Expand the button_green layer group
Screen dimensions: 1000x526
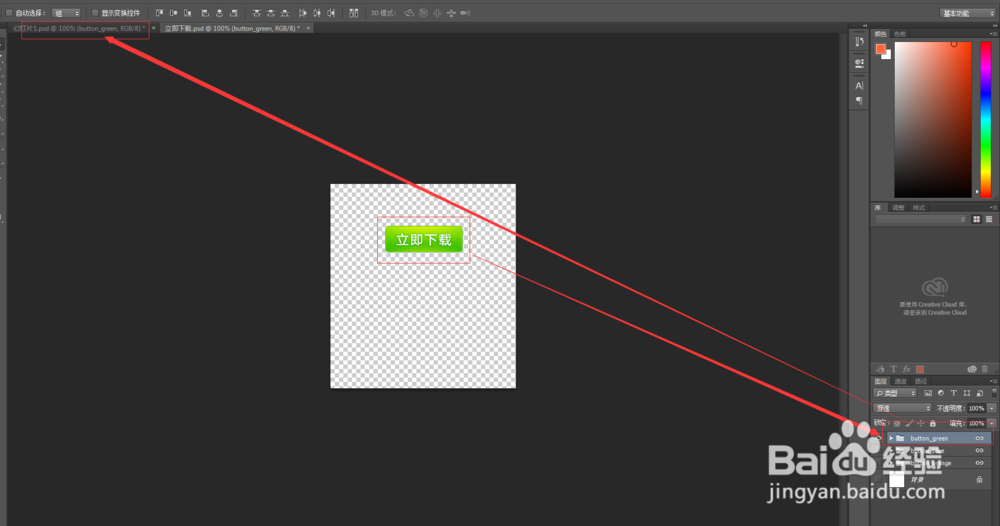(892, 439)
